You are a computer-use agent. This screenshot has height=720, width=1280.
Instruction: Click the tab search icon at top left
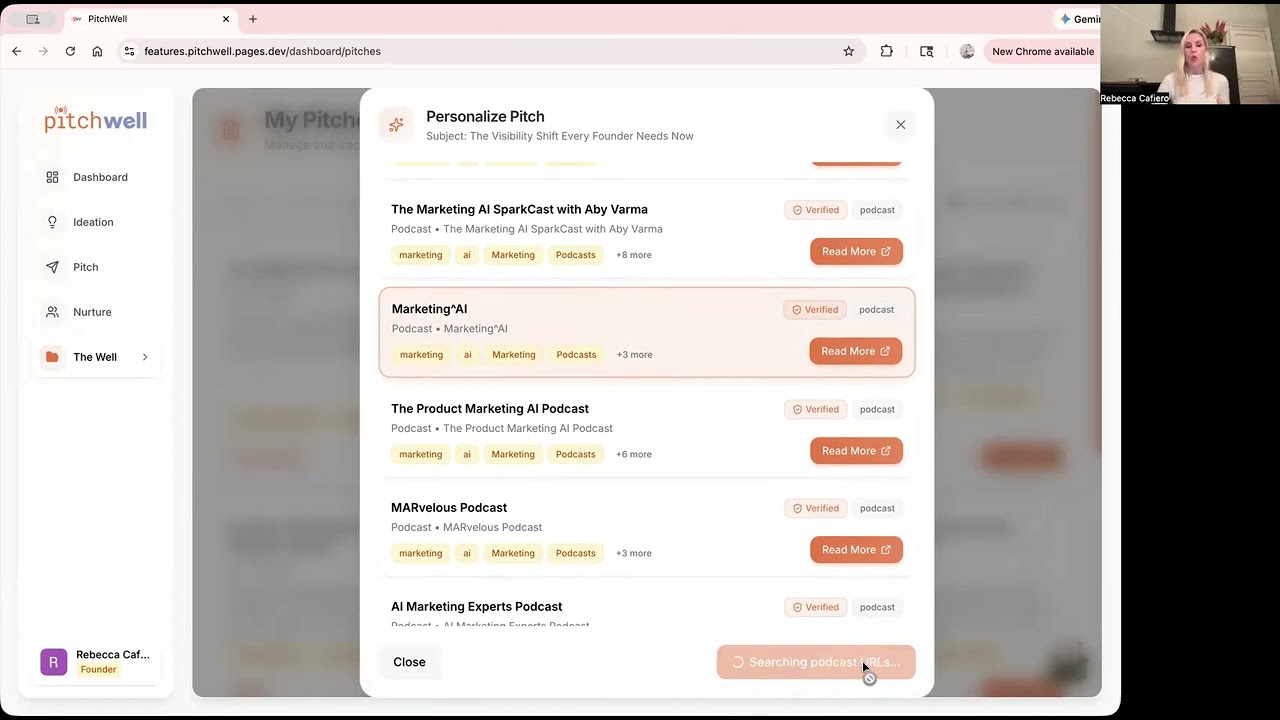tap(33, 19)
